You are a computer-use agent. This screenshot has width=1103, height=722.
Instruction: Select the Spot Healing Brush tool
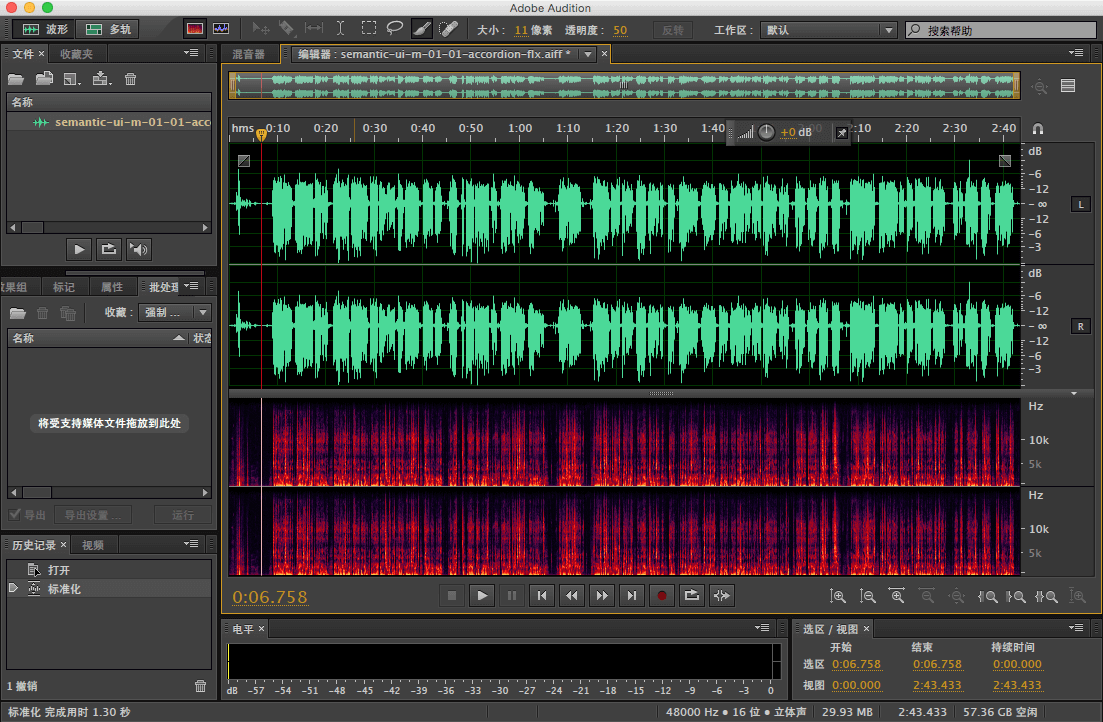click(x=449, y=29)
